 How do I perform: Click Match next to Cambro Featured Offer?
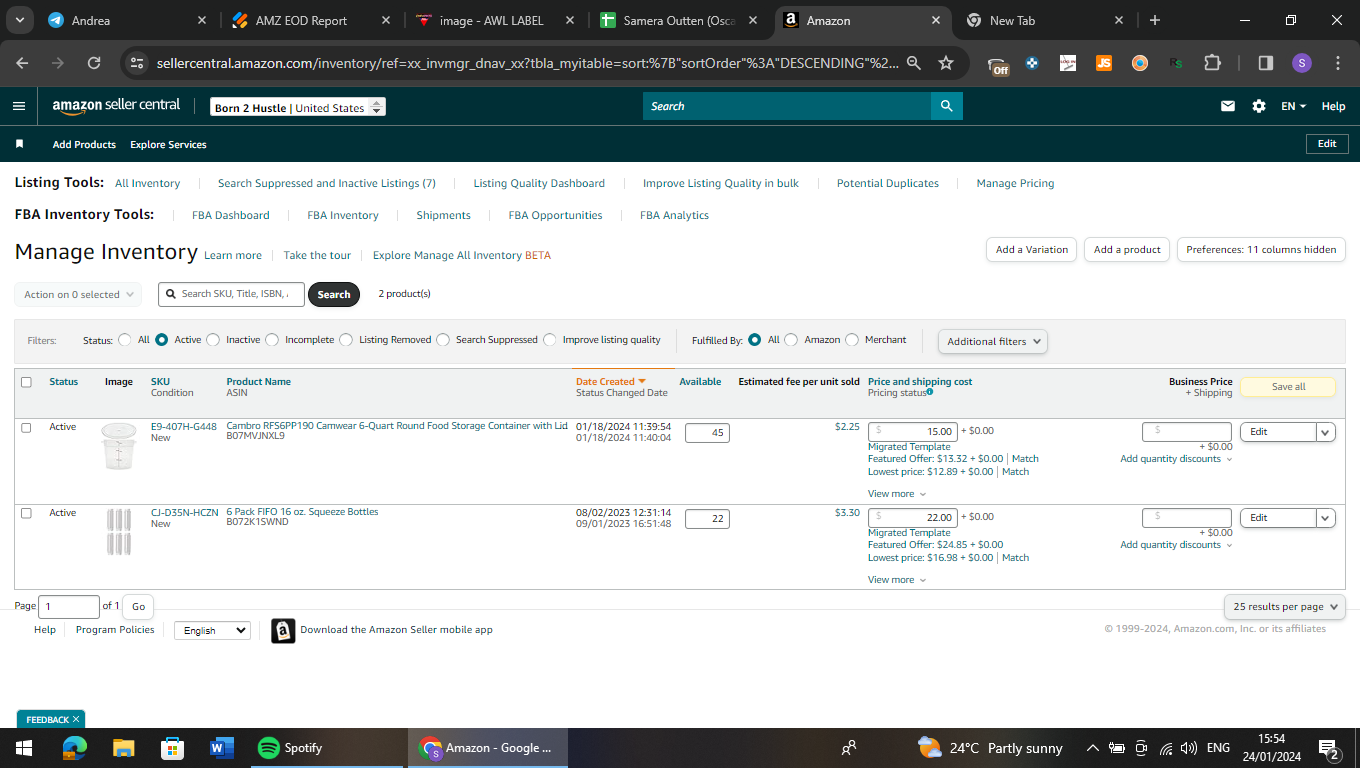(x=1025, y=459)
